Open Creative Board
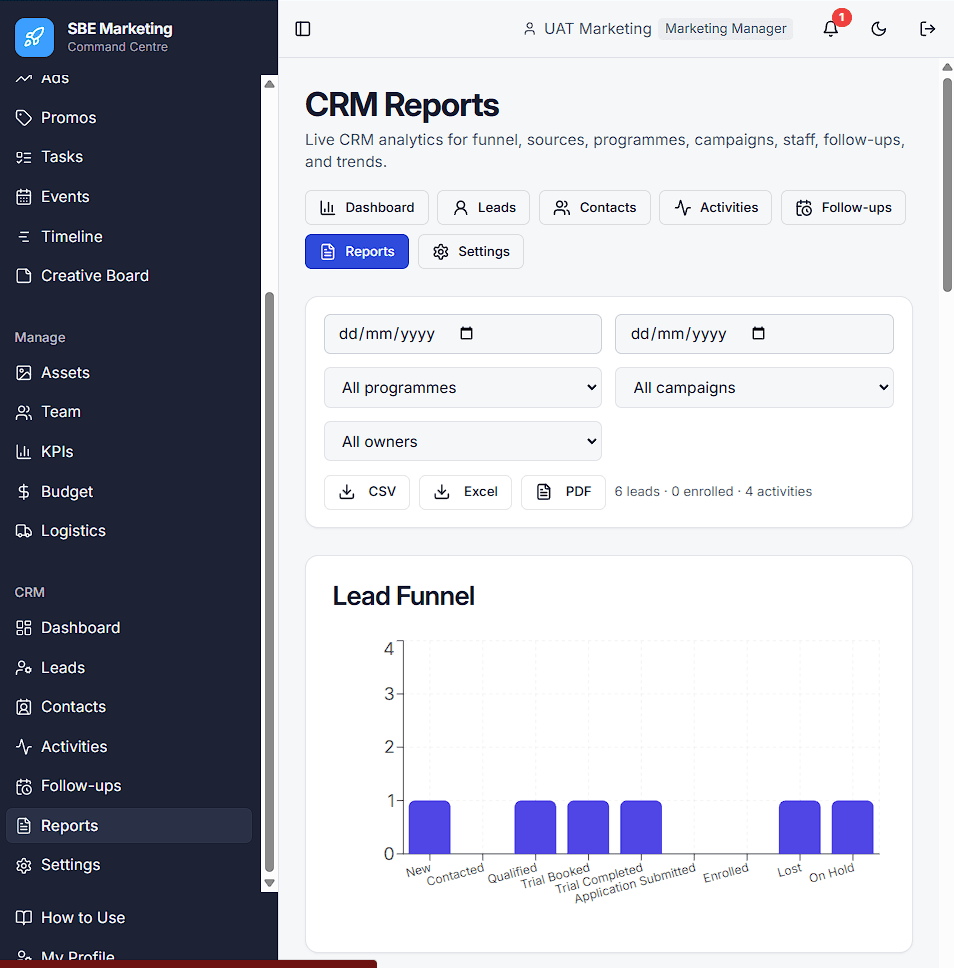 click(129, 276)
